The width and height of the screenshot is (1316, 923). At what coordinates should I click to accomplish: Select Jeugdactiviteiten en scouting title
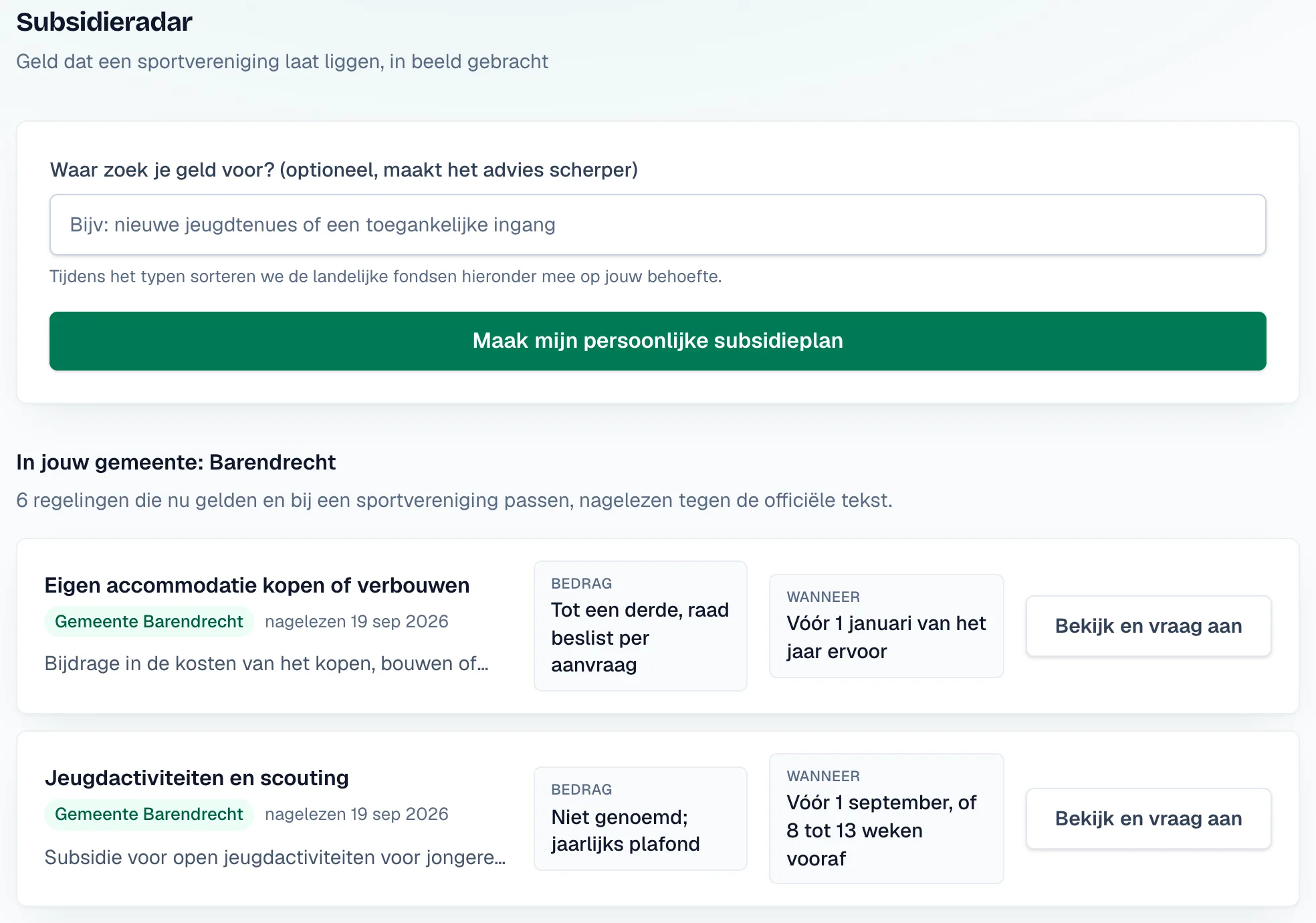point(197,778)
